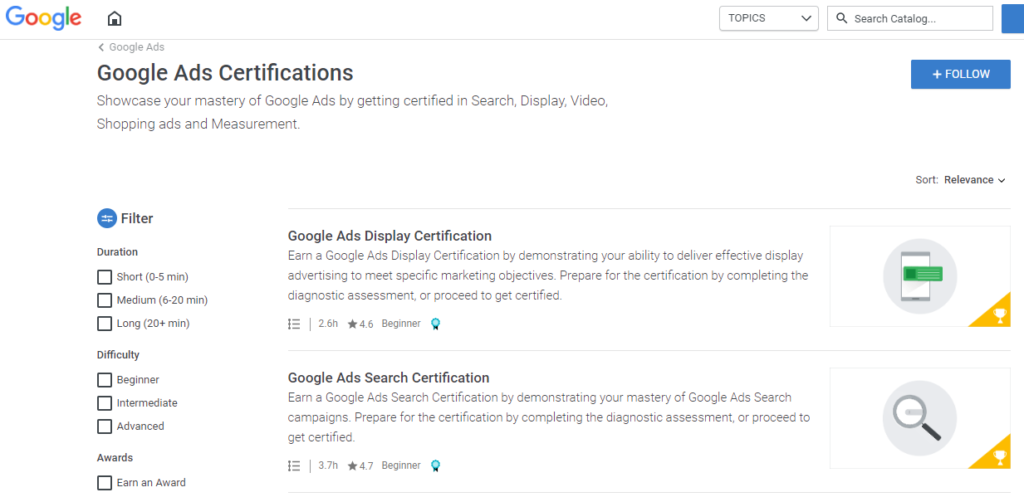Check the Medium (6-20 min) duration filter
This screenshot has height=502, width=1024.
click(104, 300)
